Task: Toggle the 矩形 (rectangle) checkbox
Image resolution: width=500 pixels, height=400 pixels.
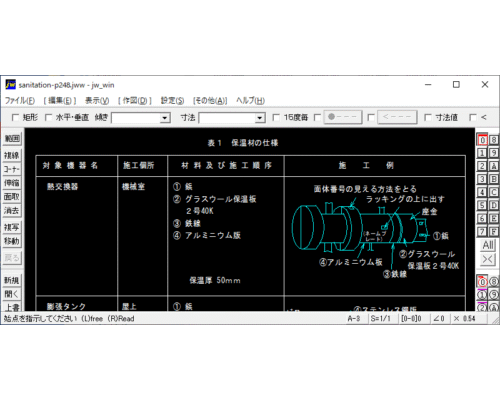Action: (15, 118)
